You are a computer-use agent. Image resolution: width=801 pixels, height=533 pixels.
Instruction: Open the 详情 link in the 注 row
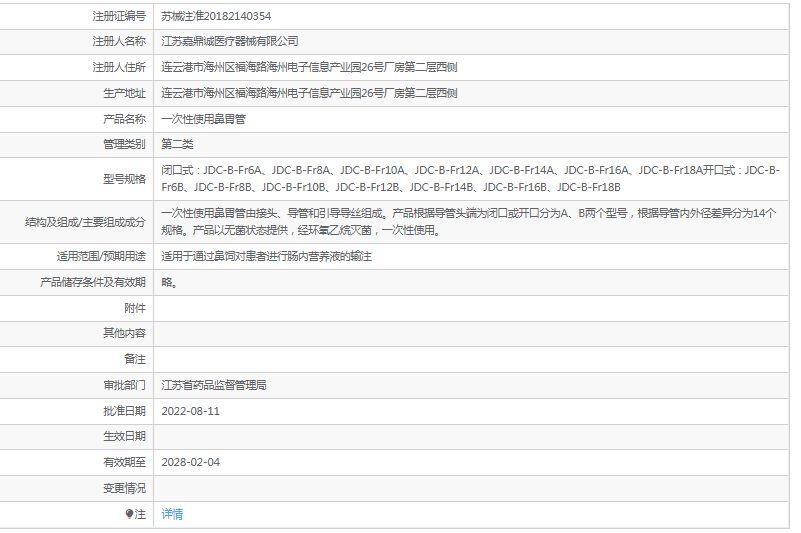click(172, 514)
